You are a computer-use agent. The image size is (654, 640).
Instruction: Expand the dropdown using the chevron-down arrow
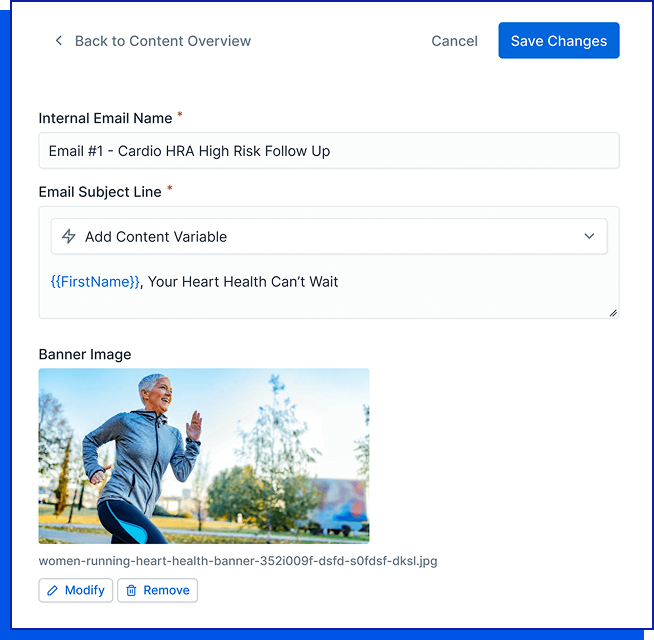589,237
